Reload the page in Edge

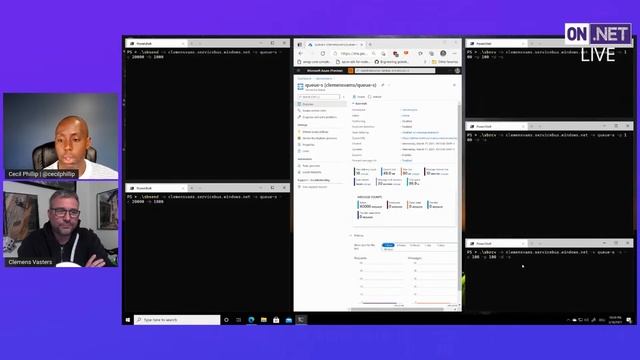click(x=322, y=53)
